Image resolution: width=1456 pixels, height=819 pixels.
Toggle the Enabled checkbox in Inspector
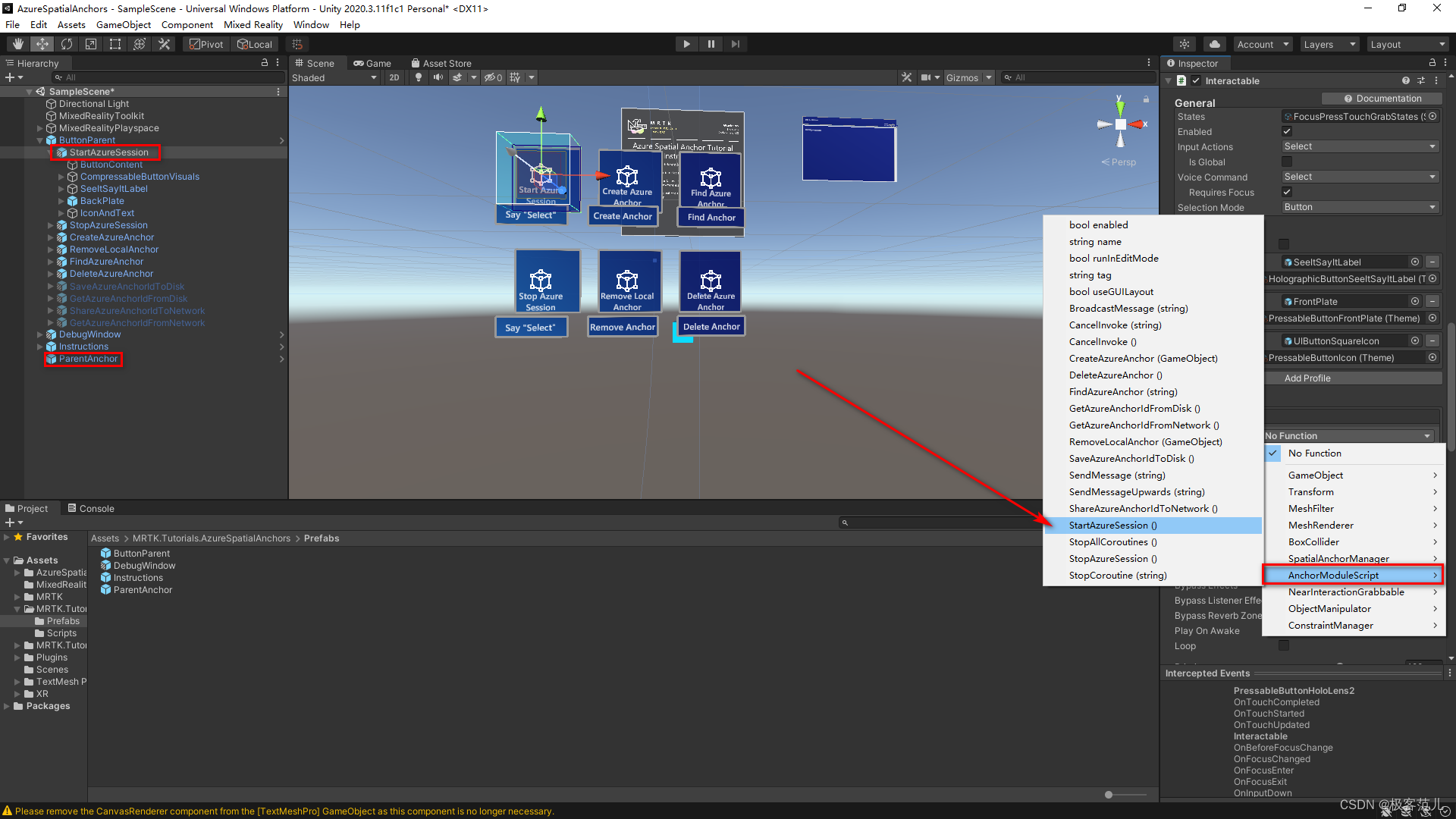1287,131
